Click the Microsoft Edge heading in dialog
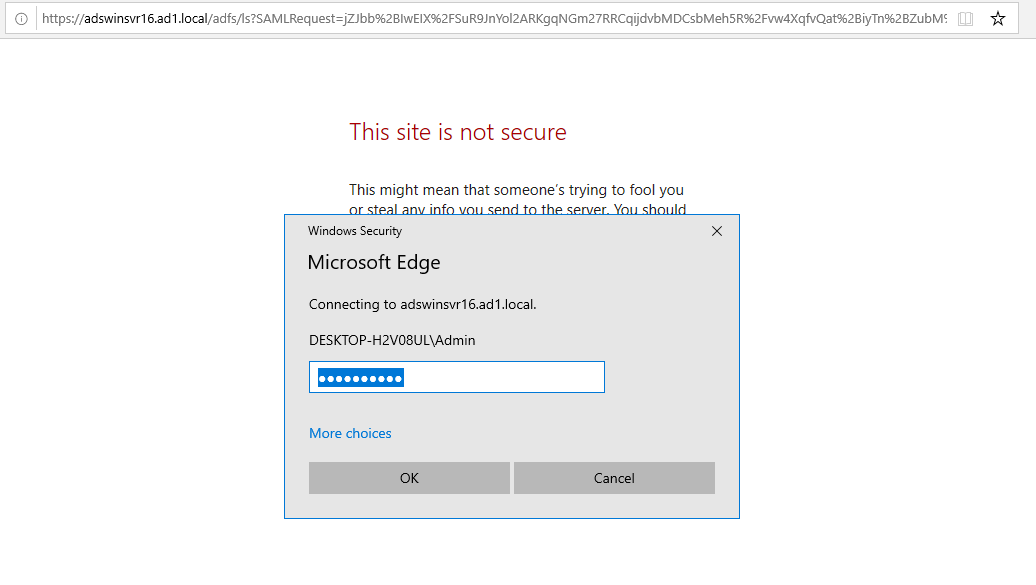The image size is (1036, 585). tap(374, 262)
